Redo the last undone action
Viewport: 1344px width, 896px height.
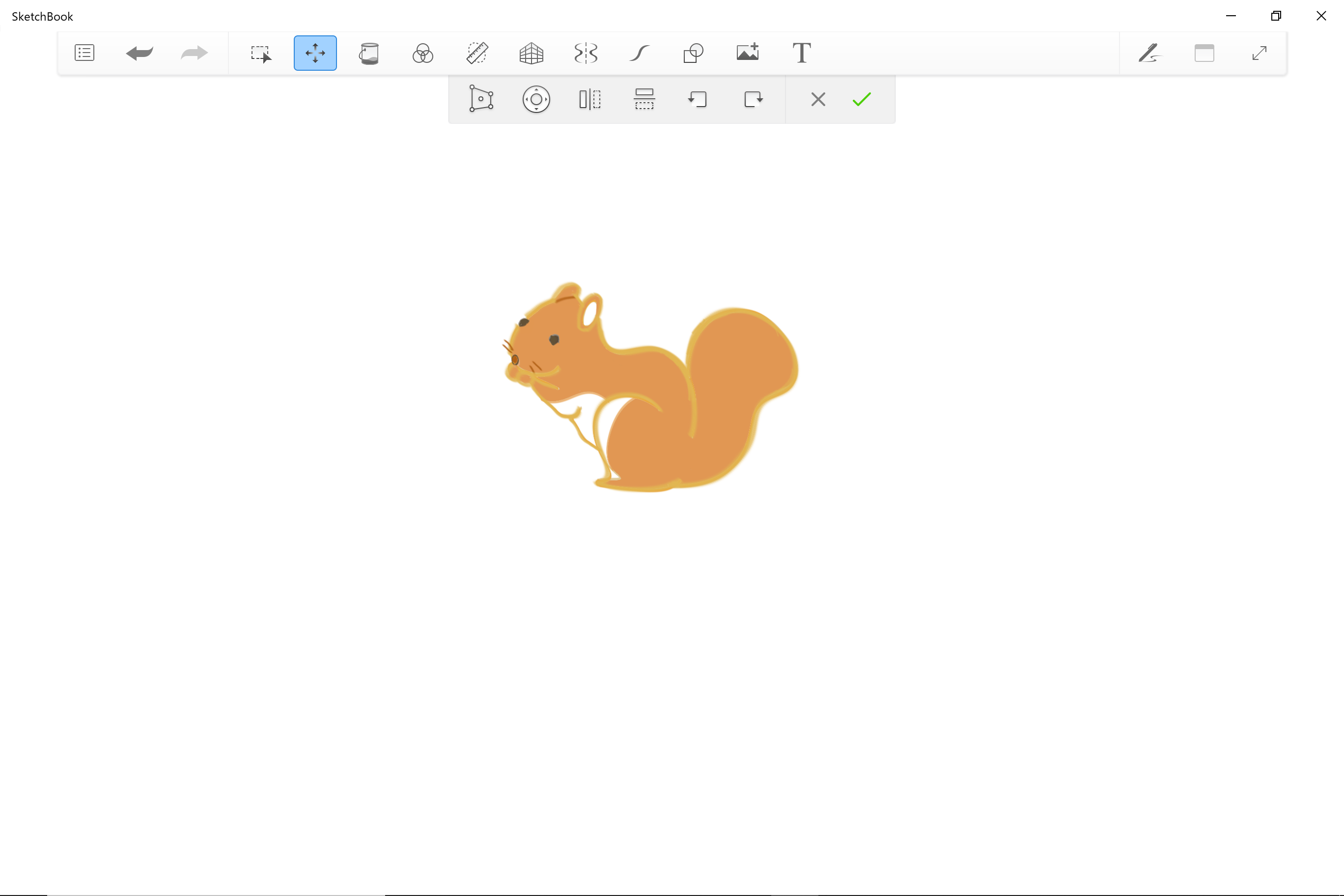(x=195, y=53)
